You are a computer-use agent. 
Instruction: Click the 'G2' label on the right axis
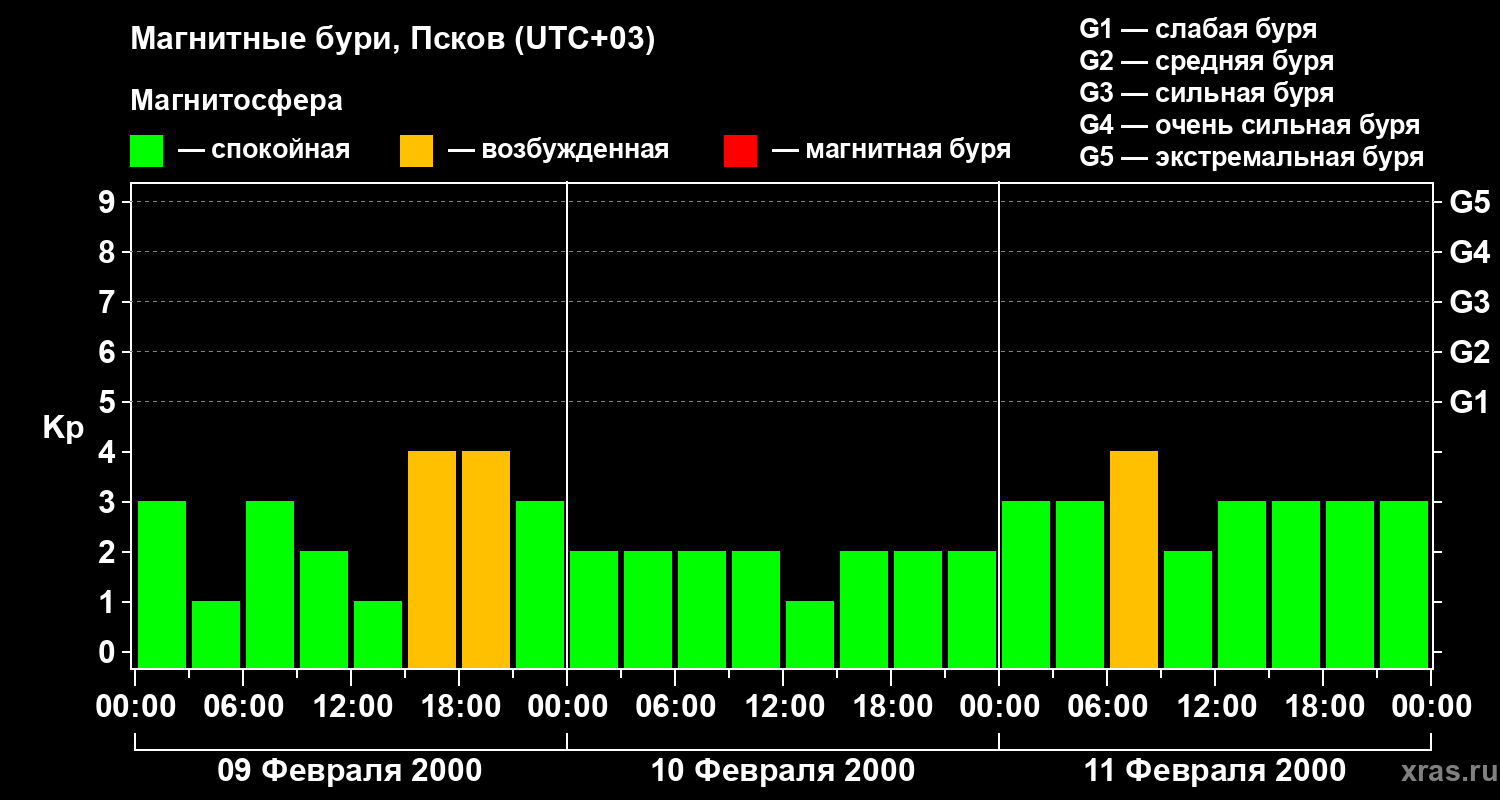(1469, 353)
